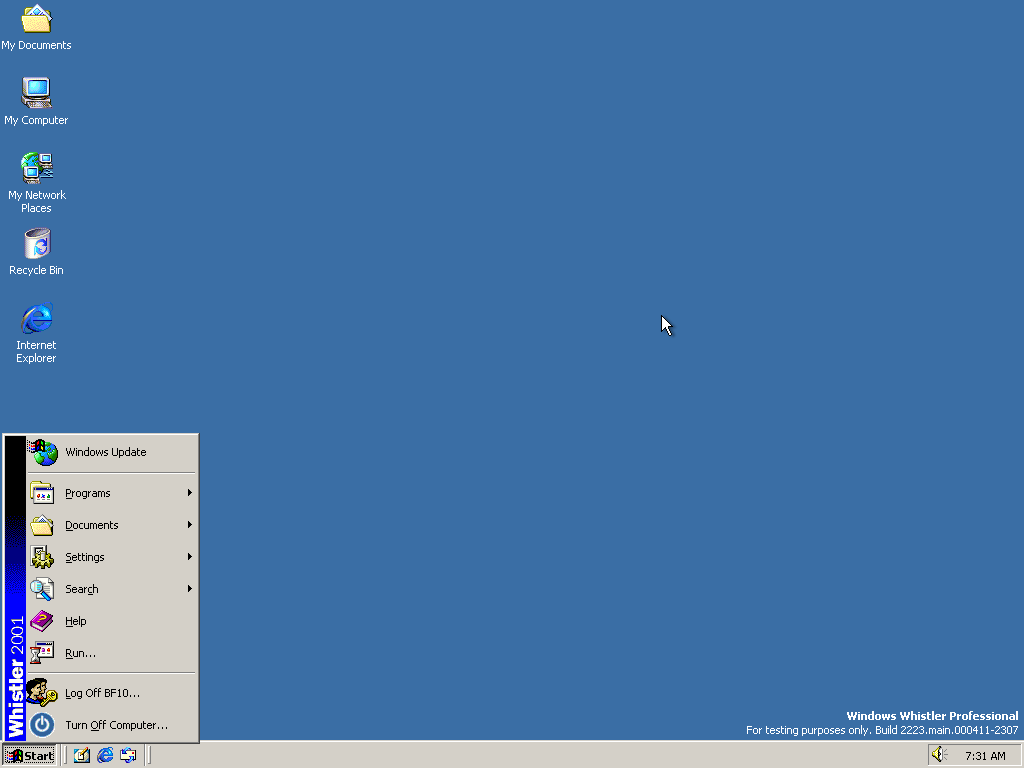The image size is (1024, 768).
Task: Open Windows Update from Start menu
Action: point(112,452)
